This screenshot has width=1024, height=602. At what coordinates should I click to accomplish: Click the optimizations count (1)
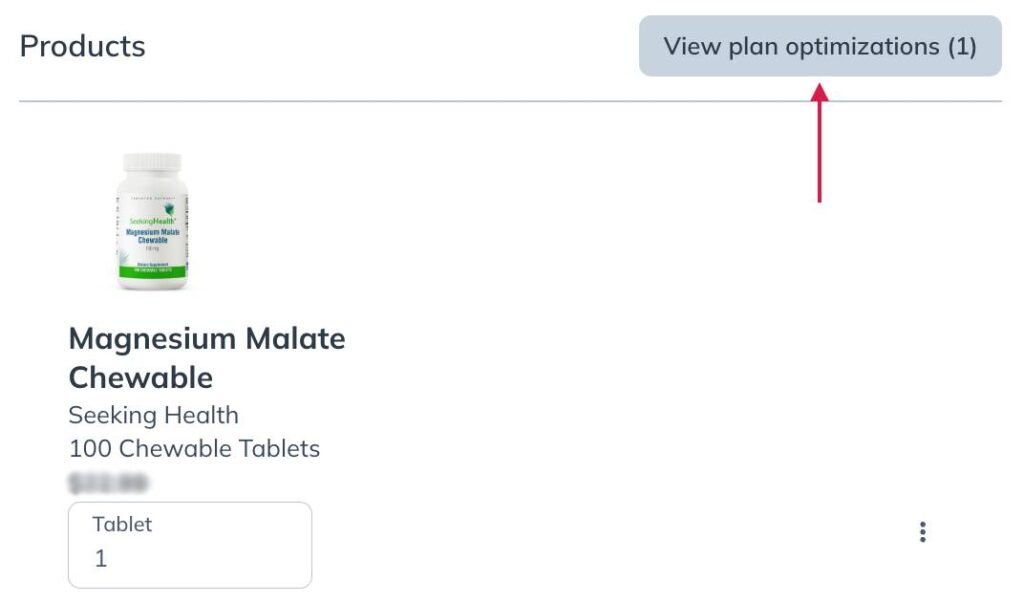pos(962,46)
